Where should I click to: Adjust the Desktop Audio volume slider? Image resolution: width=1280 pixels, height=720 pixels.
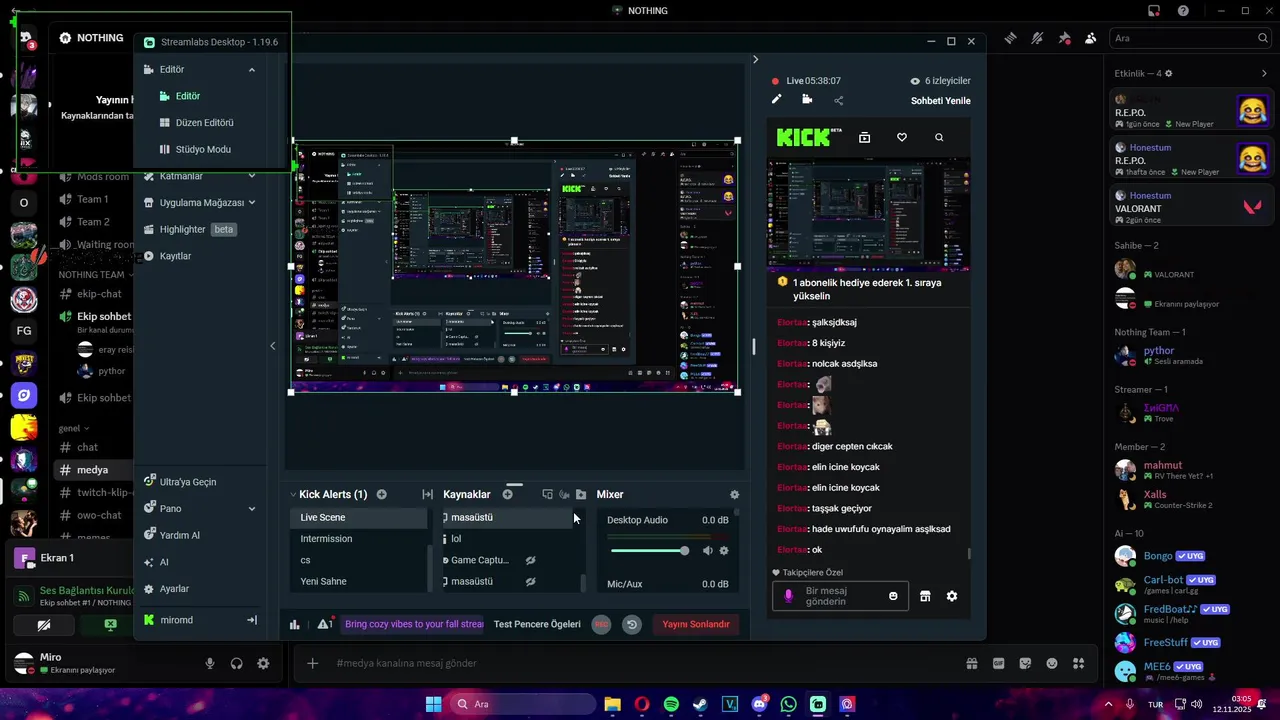click(x=648, y=551)
